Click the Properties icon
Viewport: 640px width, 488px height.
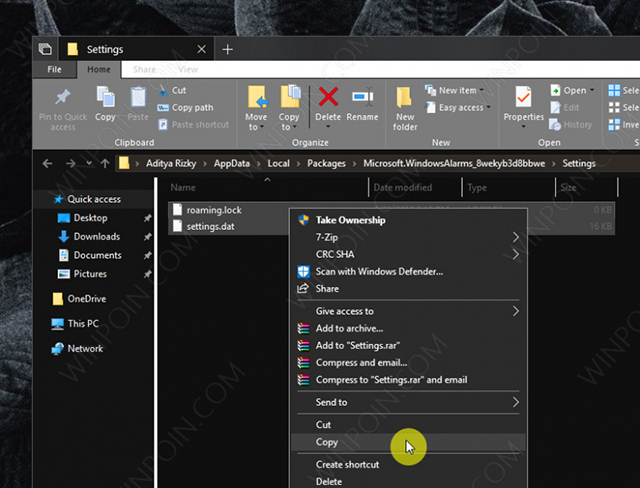(523, 97)
